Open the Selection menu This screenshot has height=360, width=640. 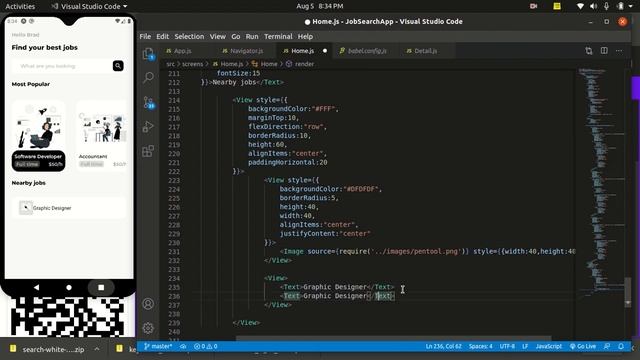click(189, 36)
